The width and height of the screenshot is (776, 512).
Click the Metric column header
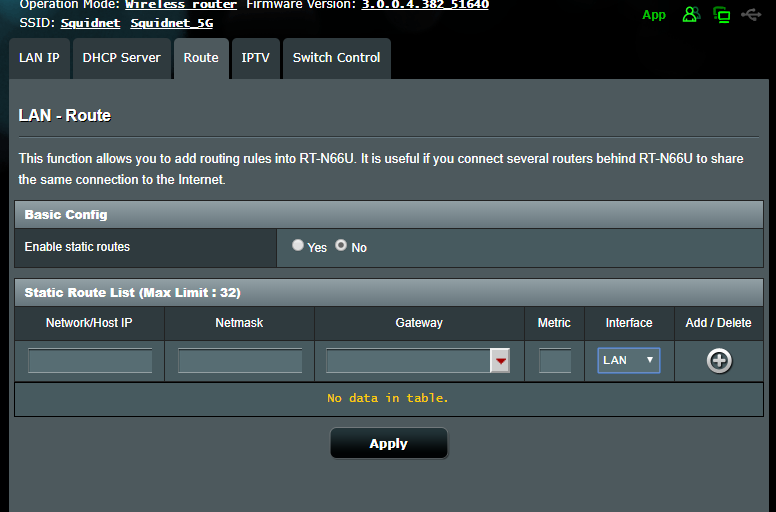coord(554,323)
